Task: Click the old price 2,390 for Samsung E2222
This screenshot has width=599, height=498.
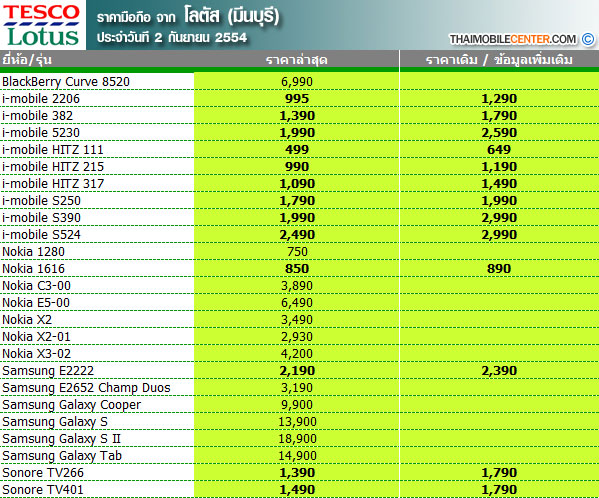Action: (x=499, y=370)
